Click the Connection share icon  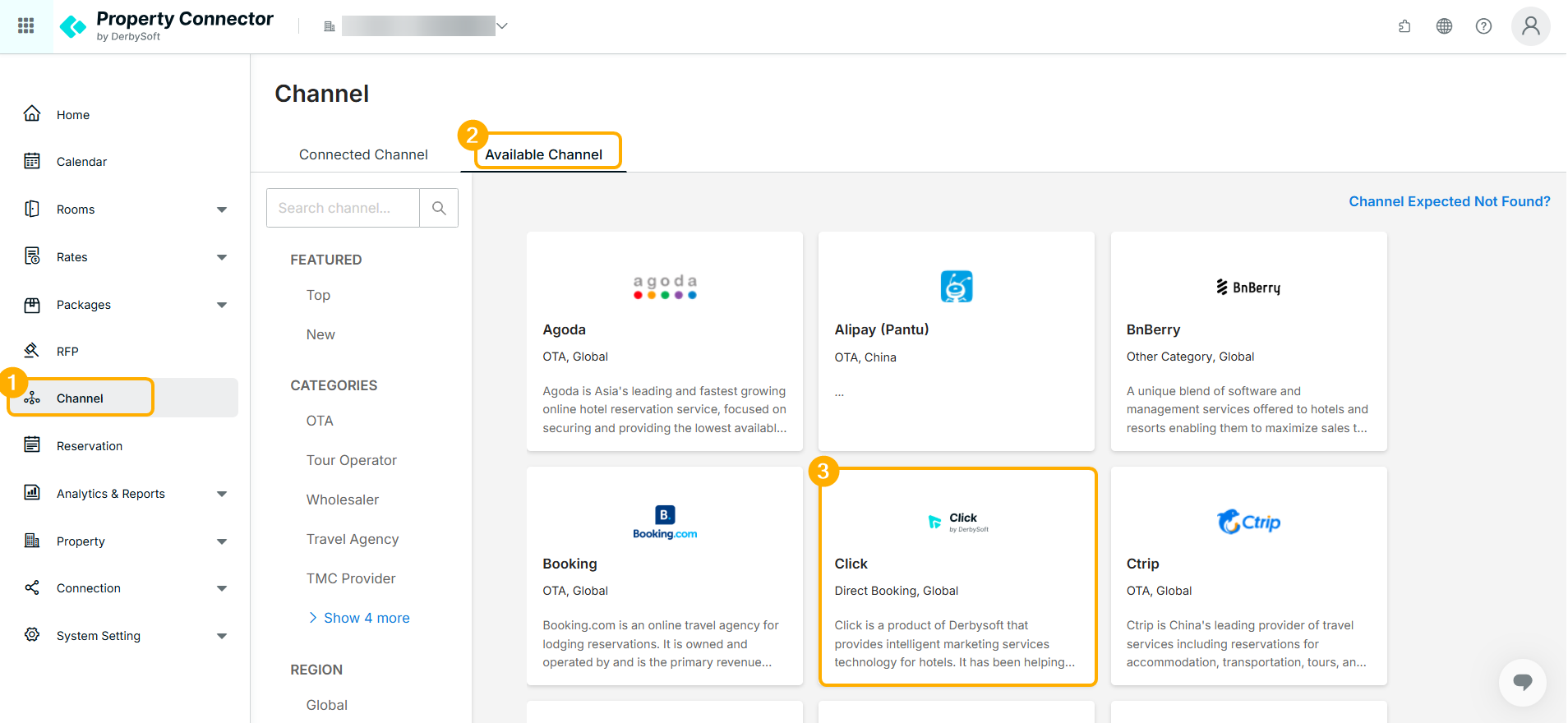click(x=32, y=587)
